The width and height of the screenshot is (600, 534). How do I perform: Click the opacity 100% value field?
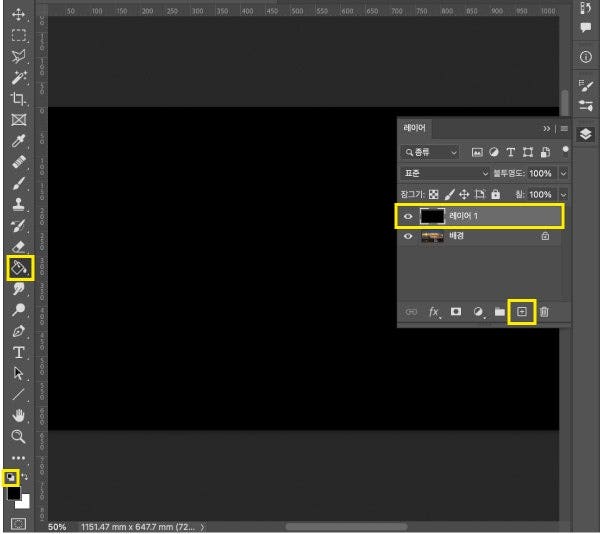coord(540,173)
